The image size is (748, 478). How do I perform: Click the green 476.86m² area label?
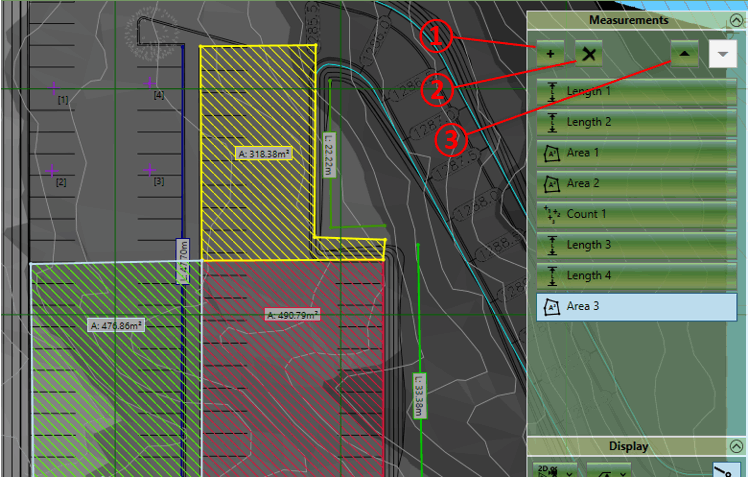click(114, 325)
